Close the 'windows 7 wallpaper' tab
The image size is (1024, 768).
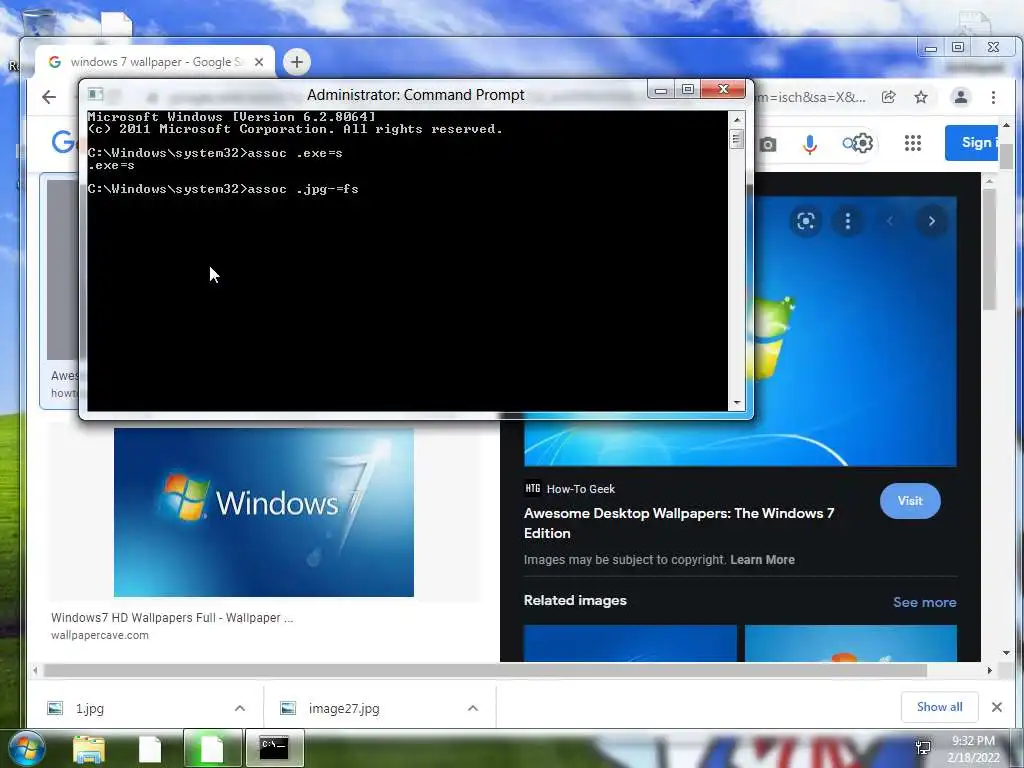pos(259,62)
